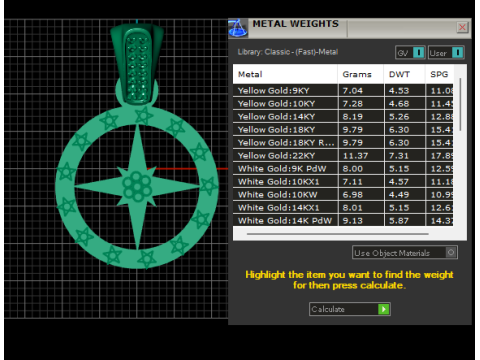Click the horizontal scrollbar below the metal table
Screen dimensions: 480x360
[337, 234]
